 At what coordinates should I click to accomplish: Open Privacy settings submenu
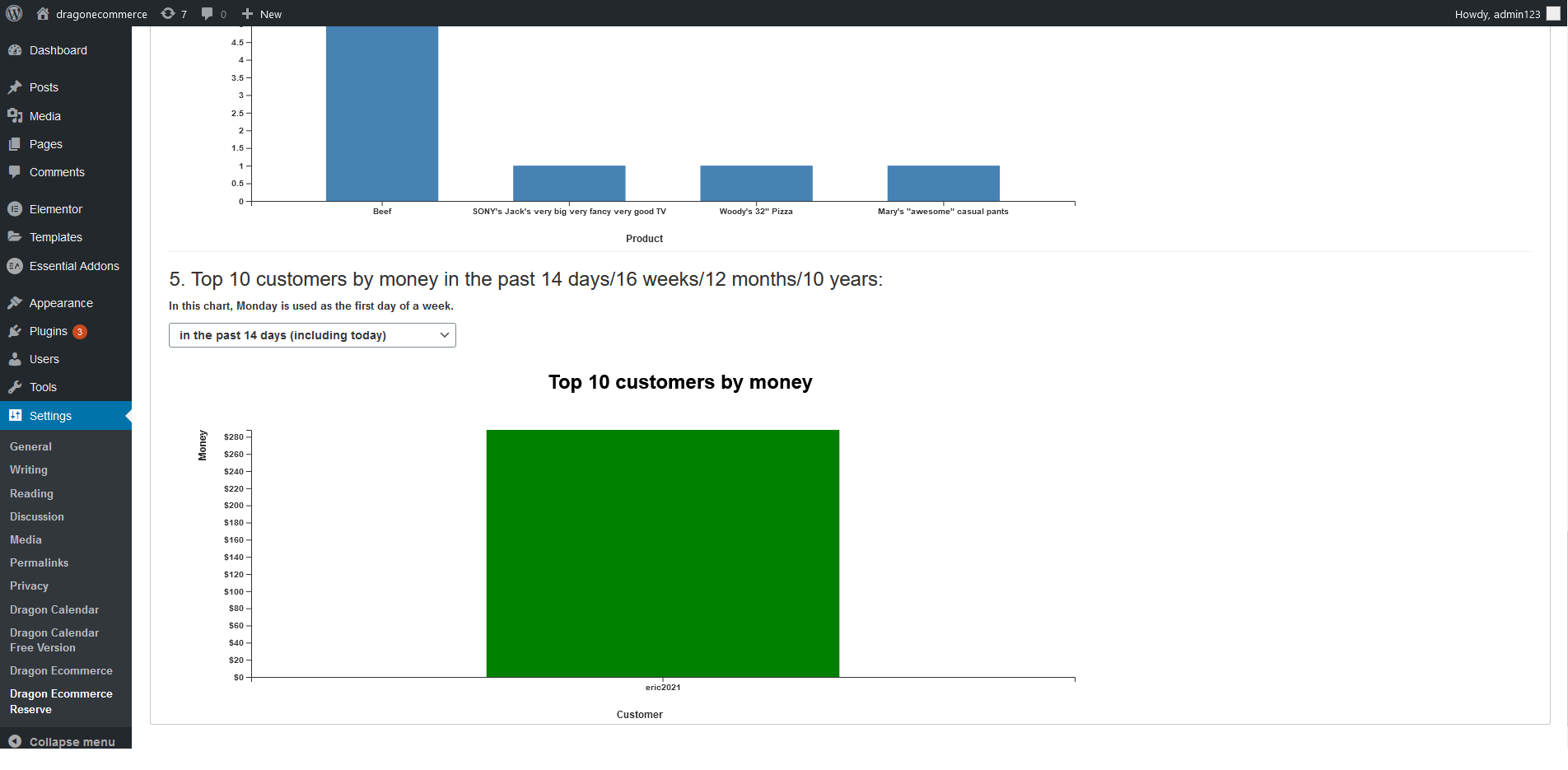click(30, 586)
